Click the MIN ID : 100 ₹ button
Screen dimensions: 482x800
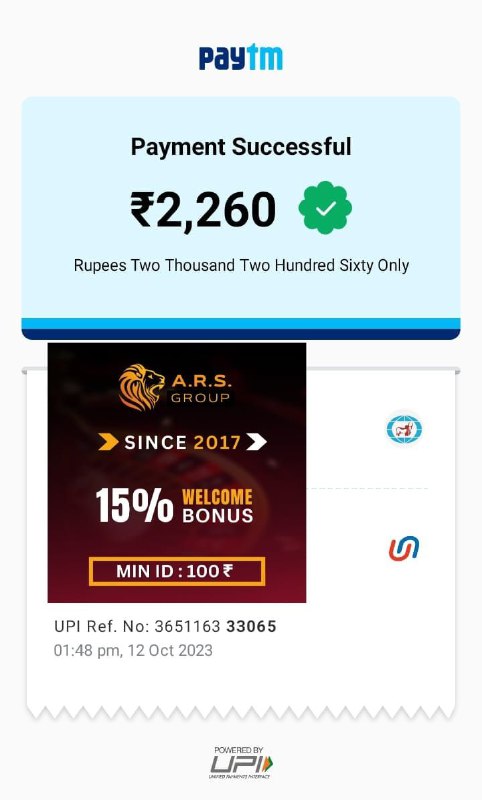pos(177,571)
